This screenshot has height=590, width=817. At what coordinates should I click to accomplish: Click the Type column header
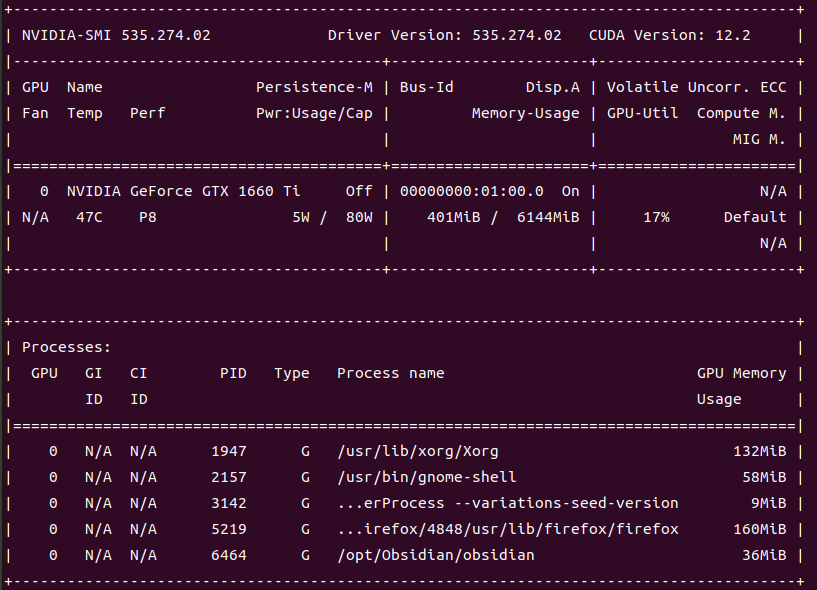pos(292,373)
